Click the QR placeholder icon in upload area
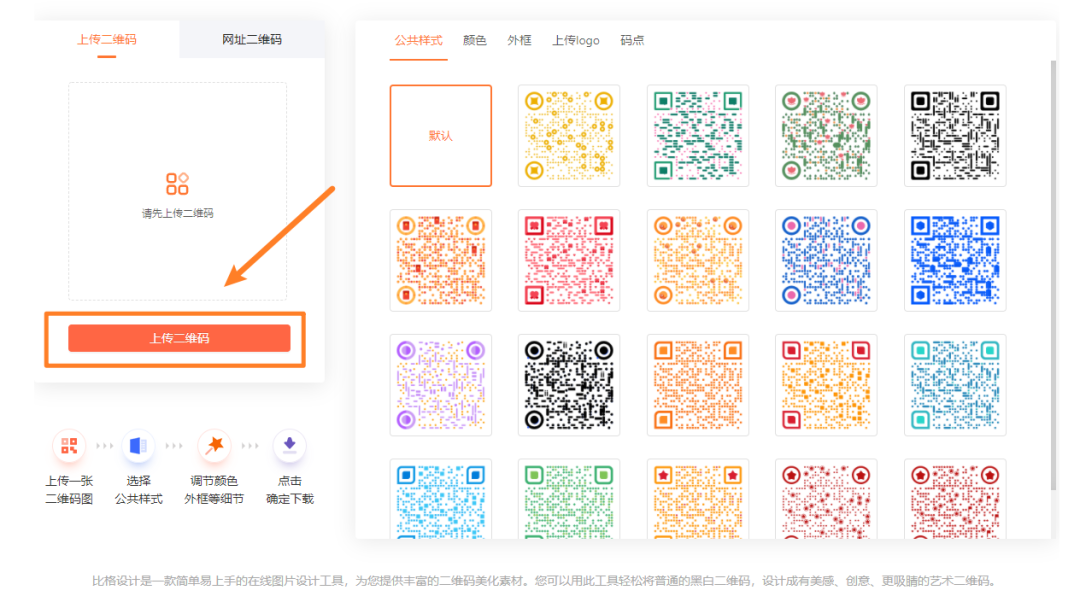Image resolution: width=1080 pixels, height=602 pixels. tap(177, 184)
